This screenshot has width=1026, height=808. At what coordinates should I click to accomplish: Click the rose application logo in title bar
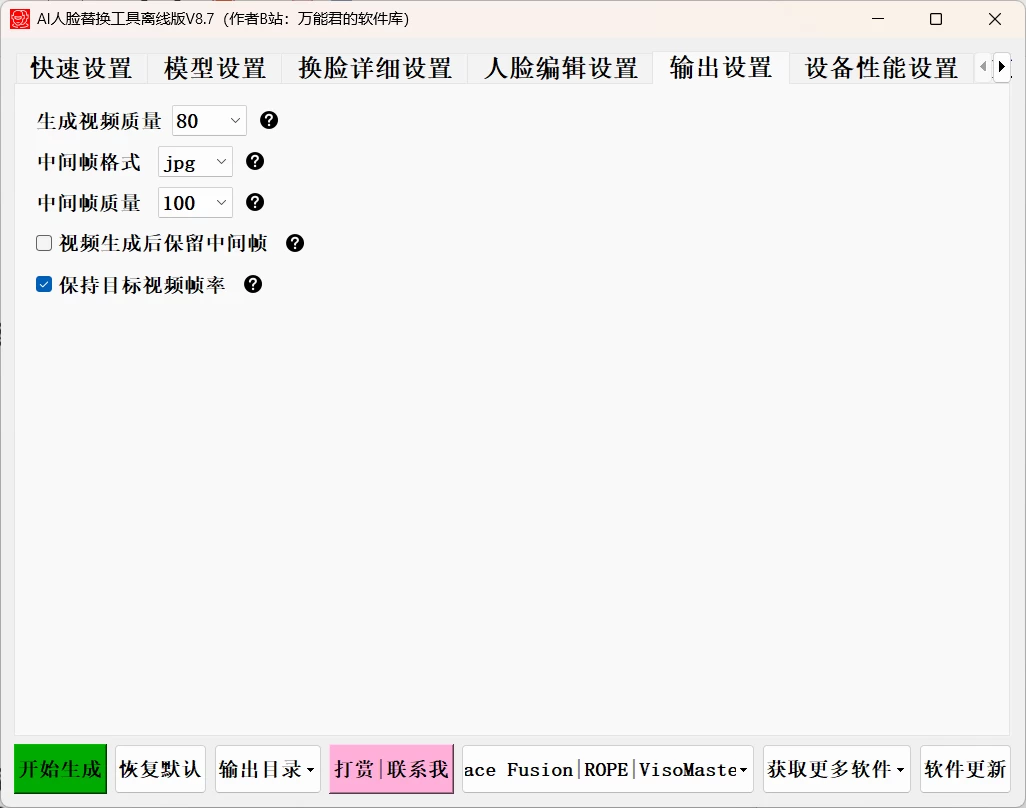(19, 19)
